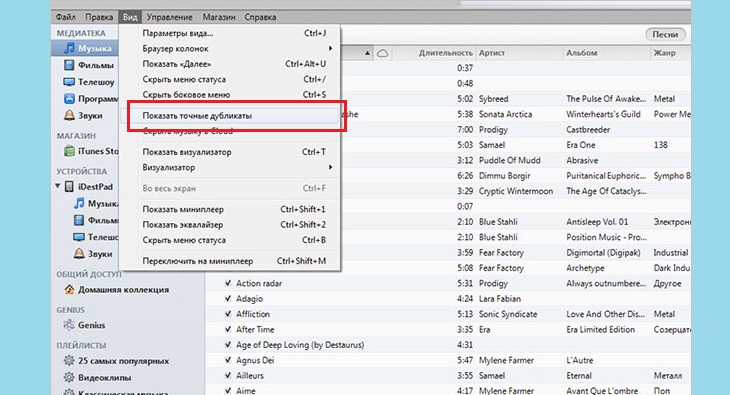Open the Домашняя коллекция house icon
The image size is (730, 395).
(69, 290)
